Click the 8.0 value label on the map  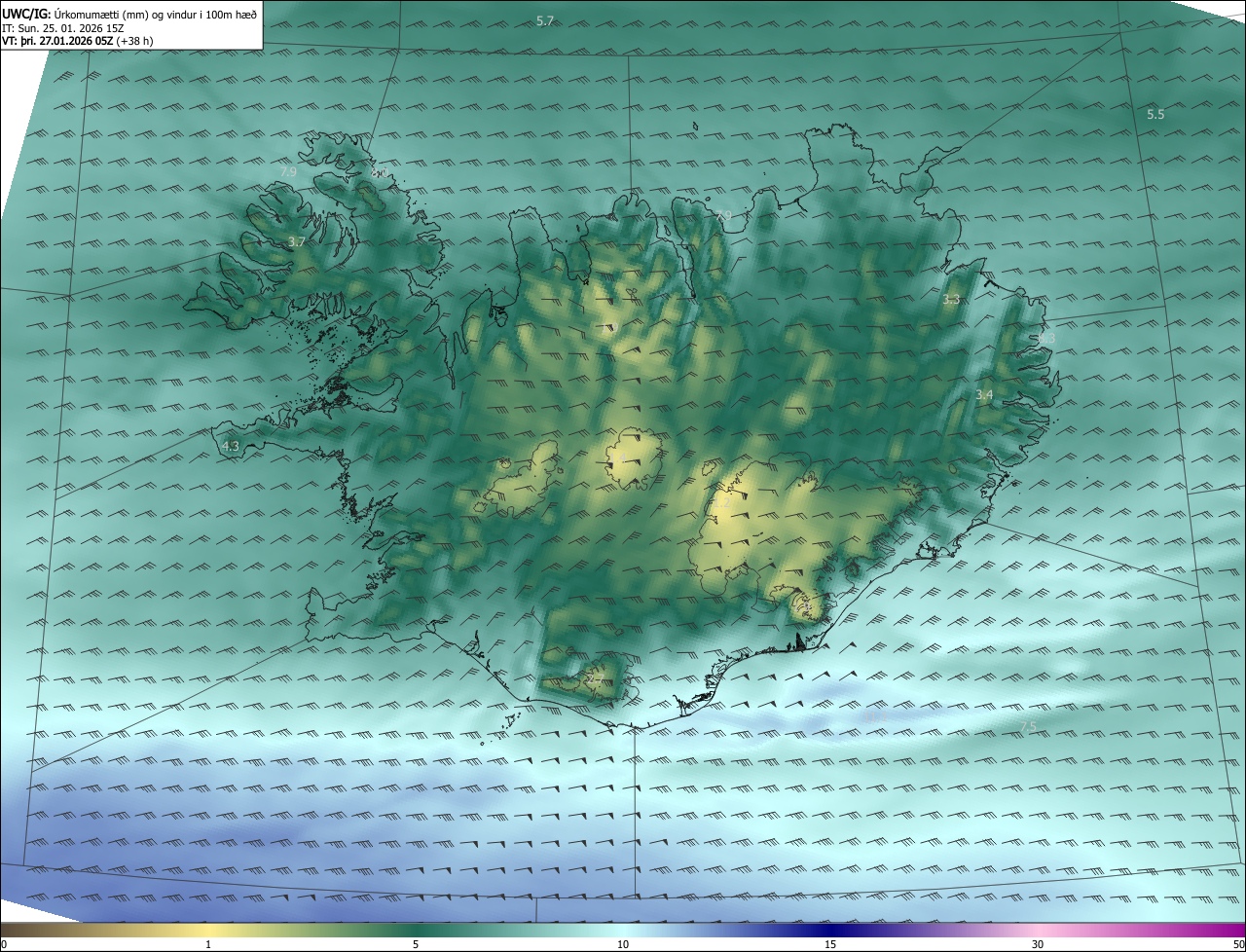coord(379,174)
